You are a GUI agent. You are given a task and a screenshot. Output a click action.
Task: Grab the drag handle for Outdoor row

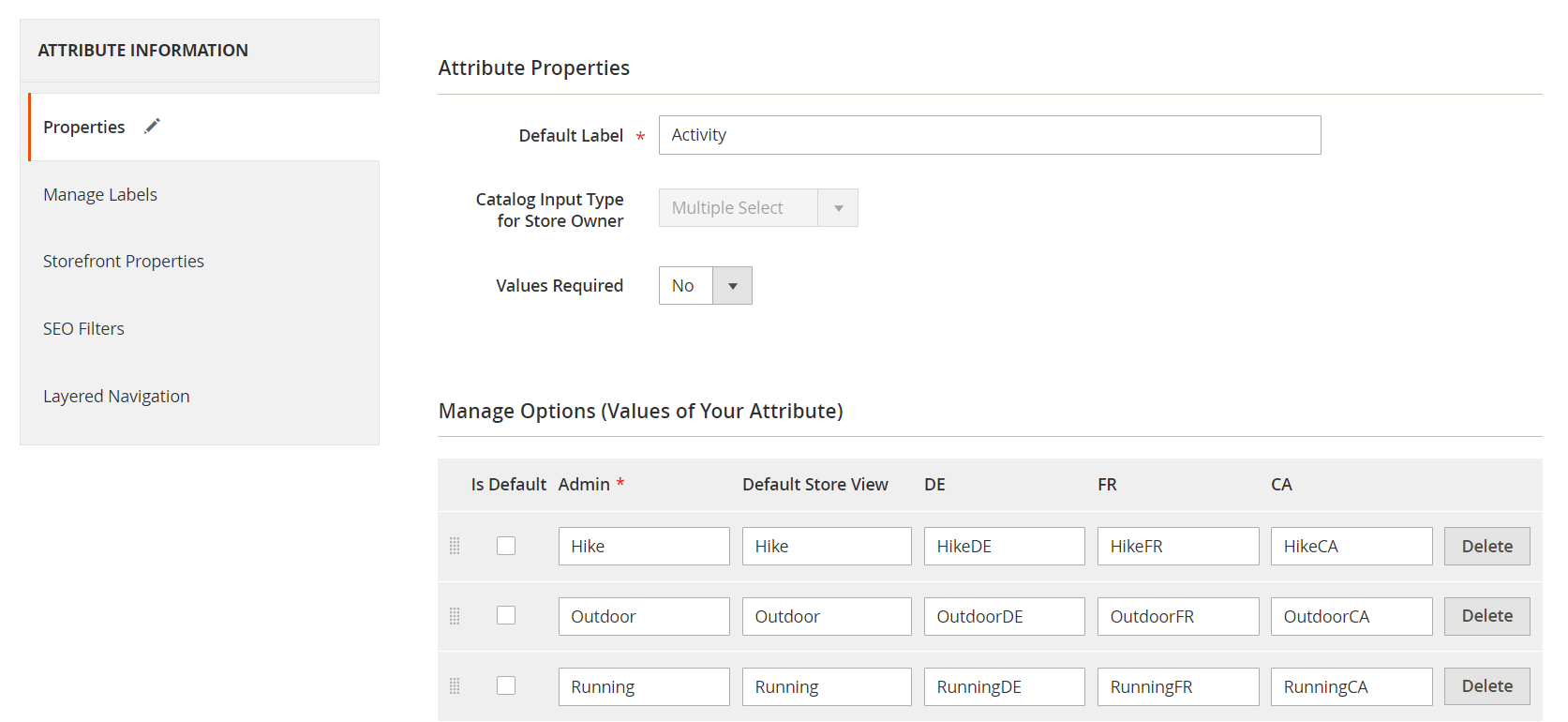coord(455,616)
